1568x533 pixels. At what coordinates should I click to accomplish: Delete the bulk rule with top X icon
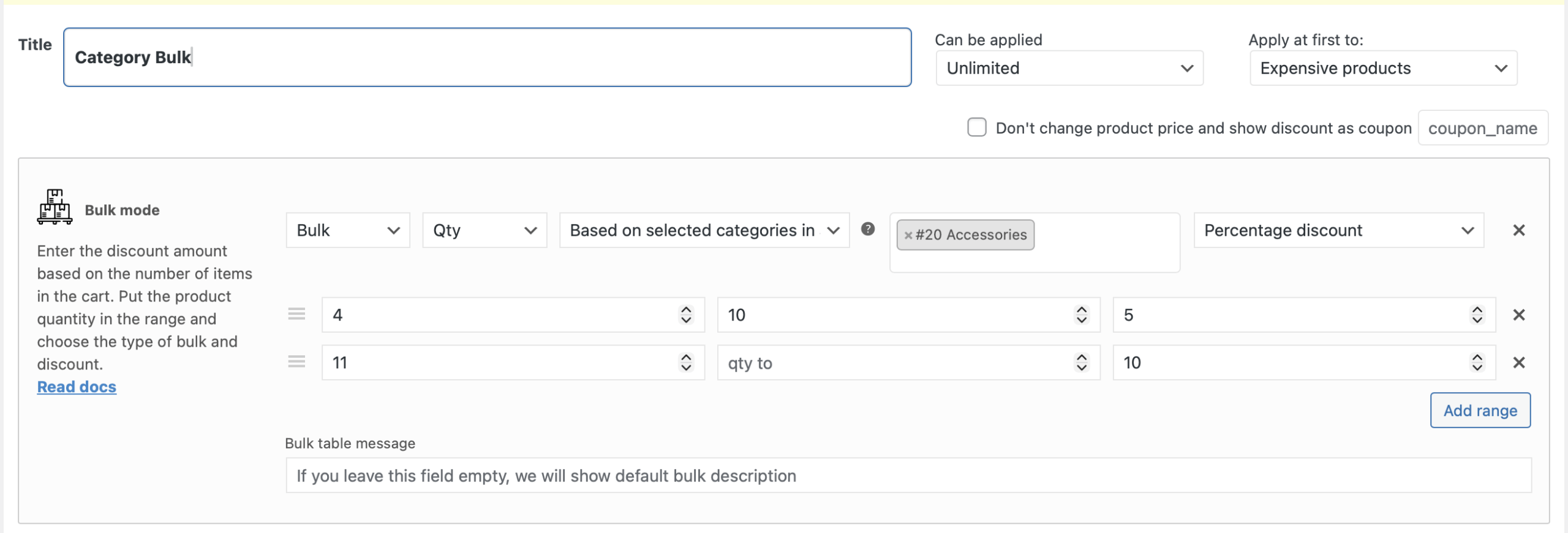(x=1518, y=230)
